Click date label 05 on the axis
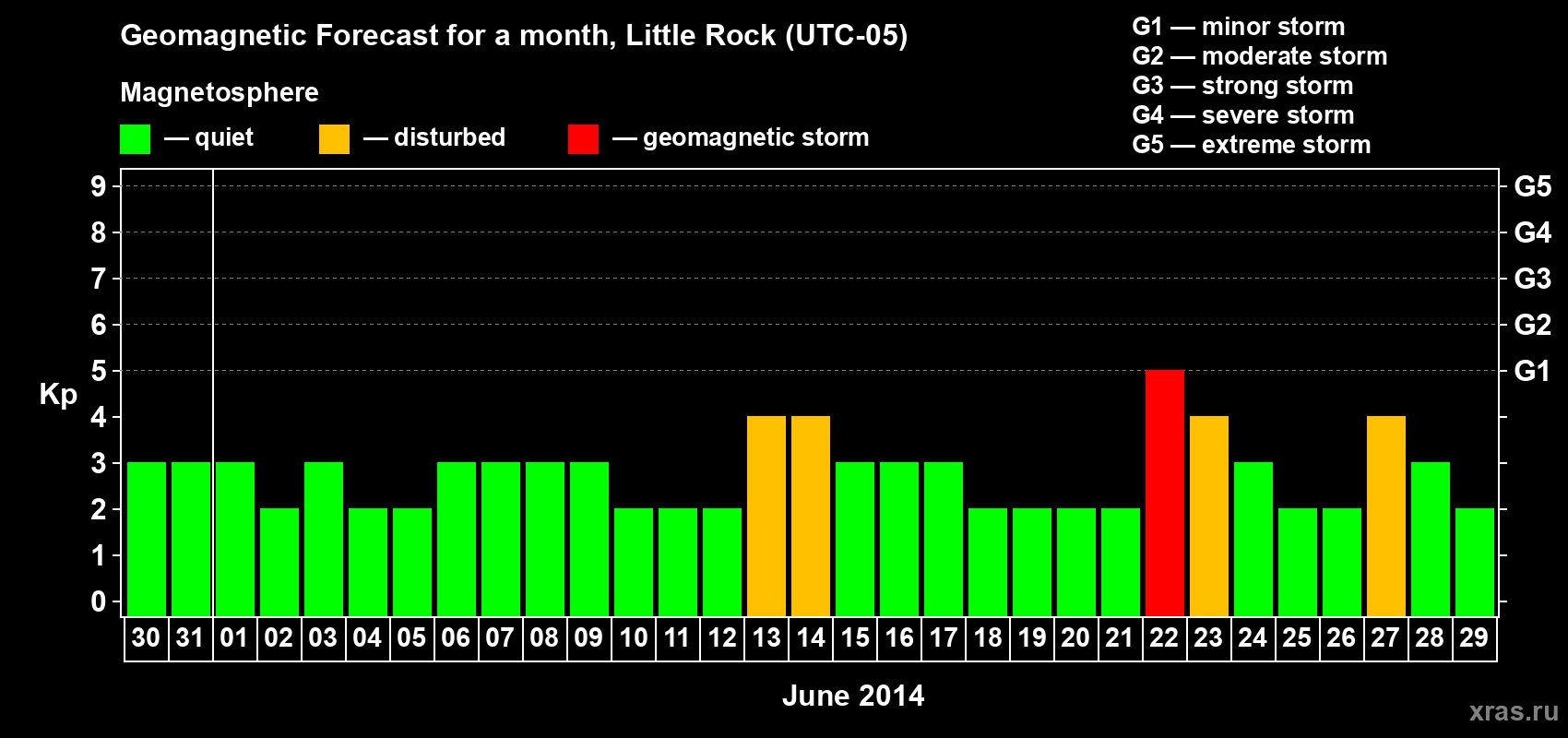Viewport: 1568px width, 738px height. (x=411, y=638)
